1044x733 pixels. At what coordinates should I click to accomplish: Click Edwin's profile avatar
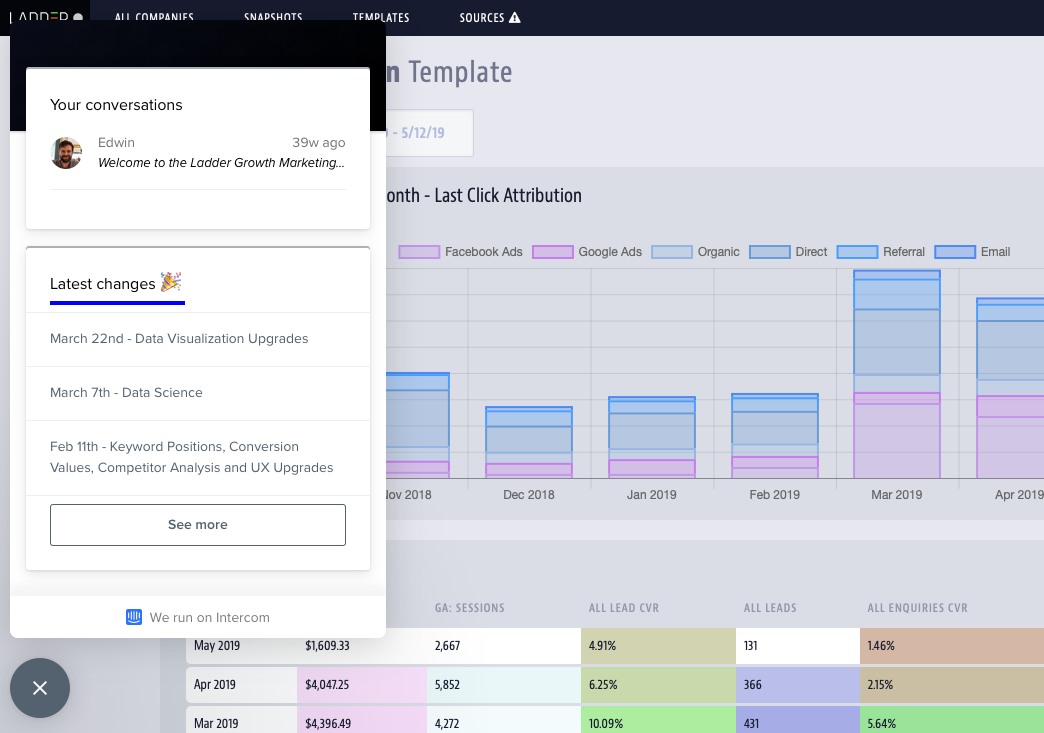[66, 153]
